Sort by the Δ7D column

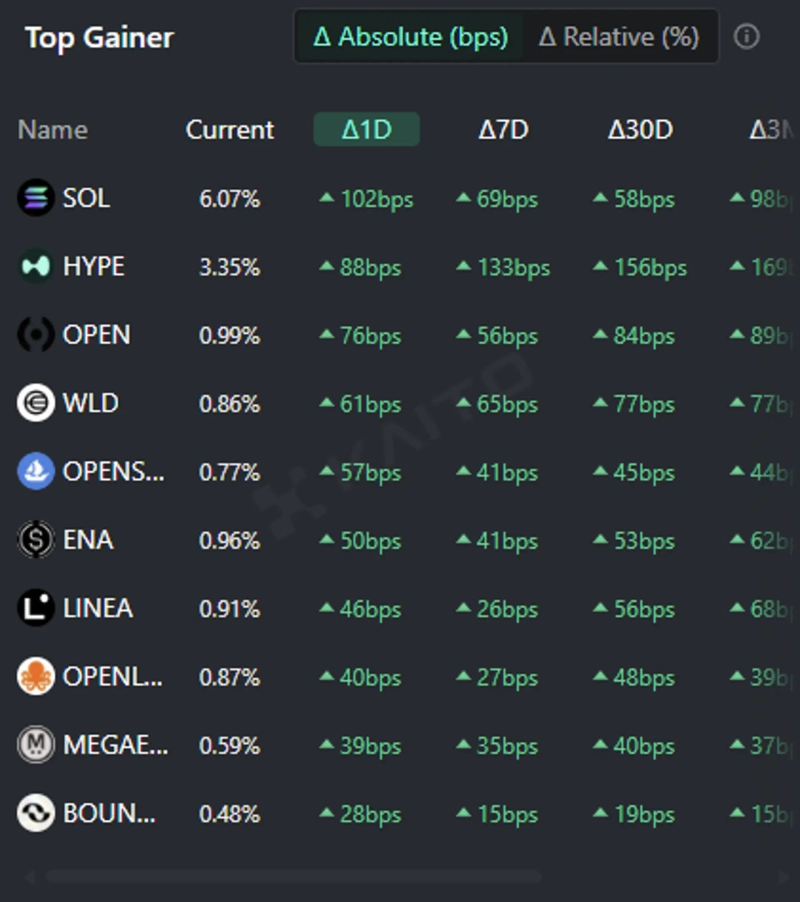pos(503,130)
